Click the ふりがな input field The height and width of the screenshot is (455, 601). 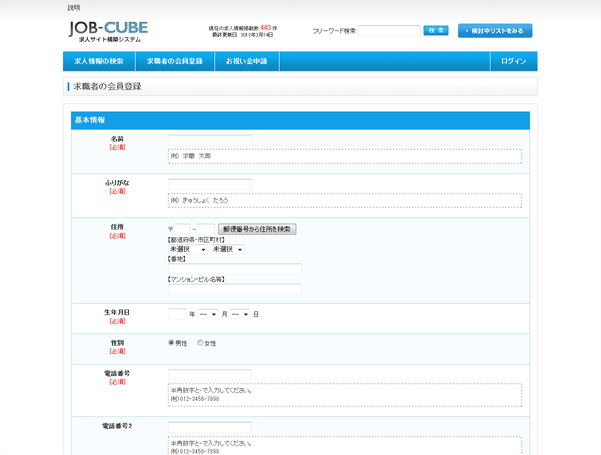click(209, 185)
